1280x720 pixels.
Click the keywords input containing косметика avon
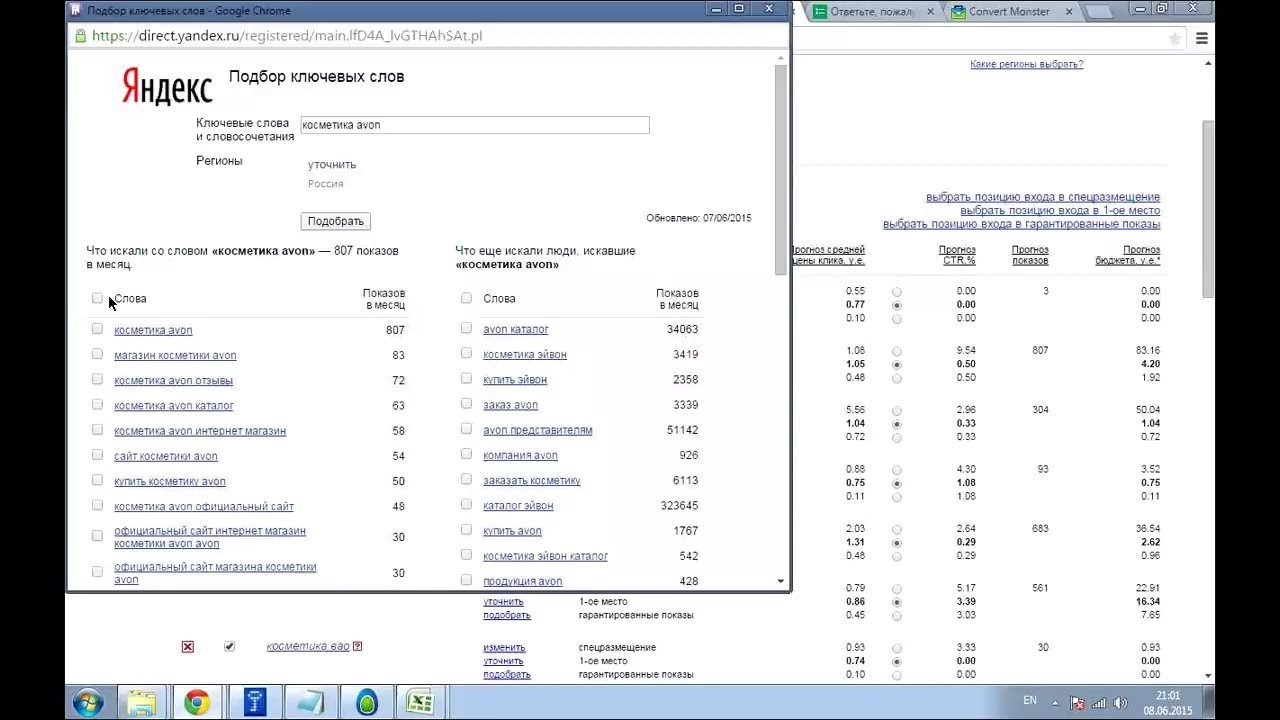click(475, 125)
